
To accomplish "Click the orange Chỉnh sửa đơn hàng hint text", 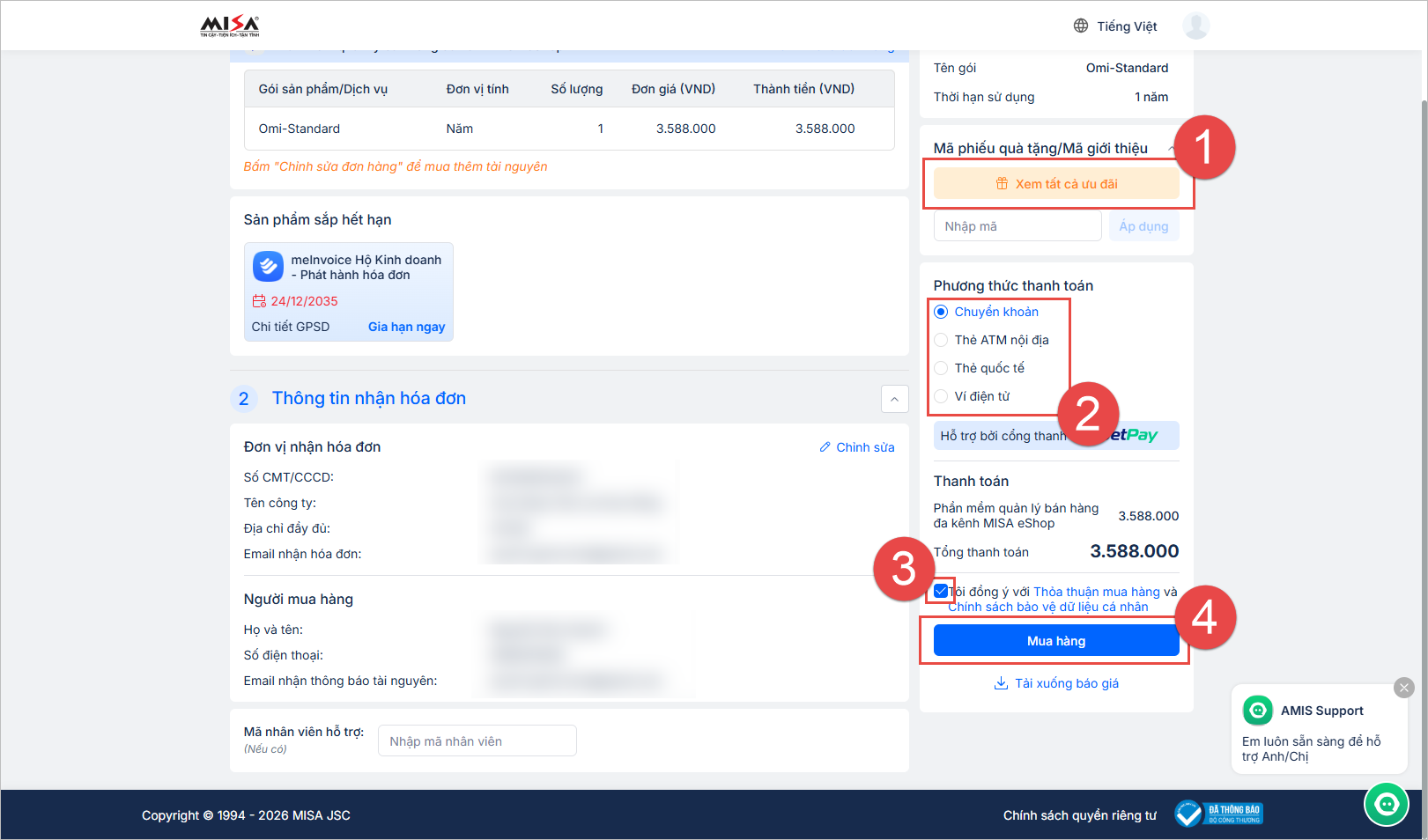I will tap(396, 166).
